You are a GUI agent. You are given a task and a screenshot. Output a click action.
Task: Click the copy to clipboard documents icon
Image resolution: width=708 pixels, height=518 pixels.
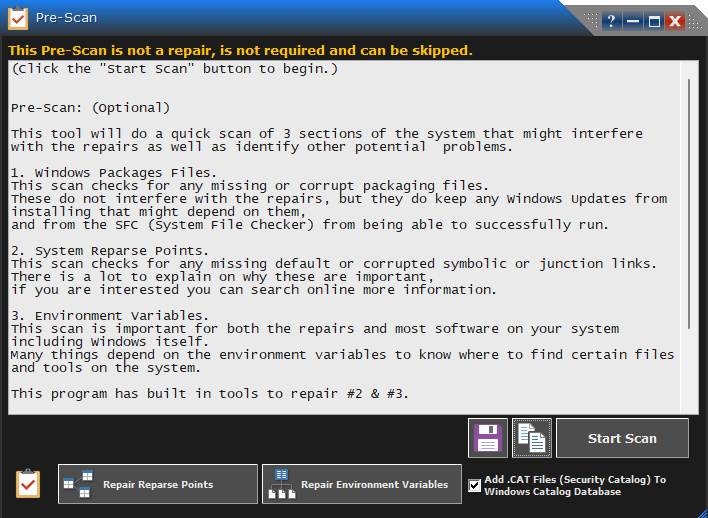532,438
